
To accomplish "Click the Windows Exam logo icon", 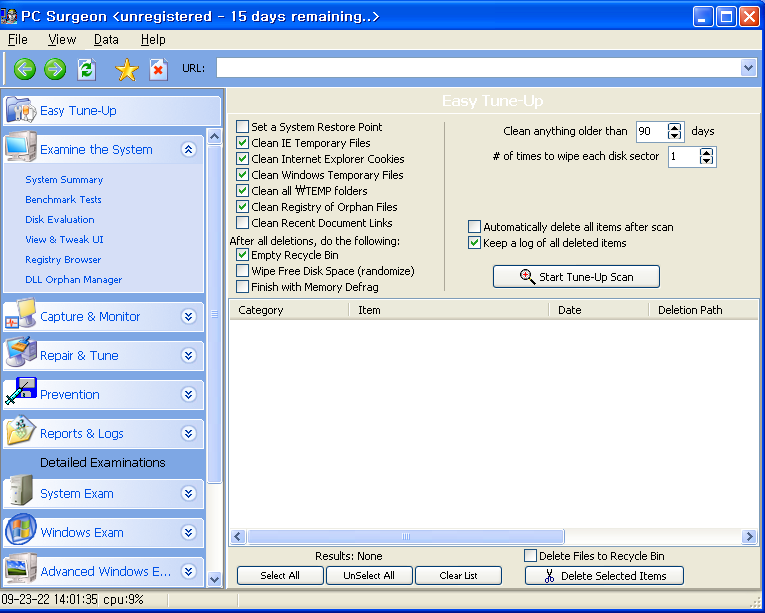I will click(20, 530).
